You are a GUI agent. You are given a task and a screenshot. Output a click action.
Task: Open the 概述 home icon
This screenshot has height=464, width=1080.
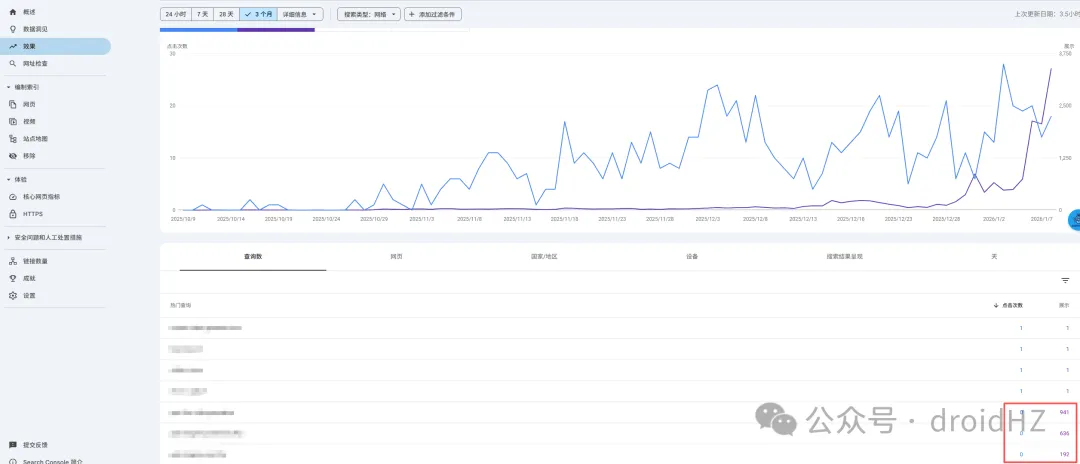point(13,12)
